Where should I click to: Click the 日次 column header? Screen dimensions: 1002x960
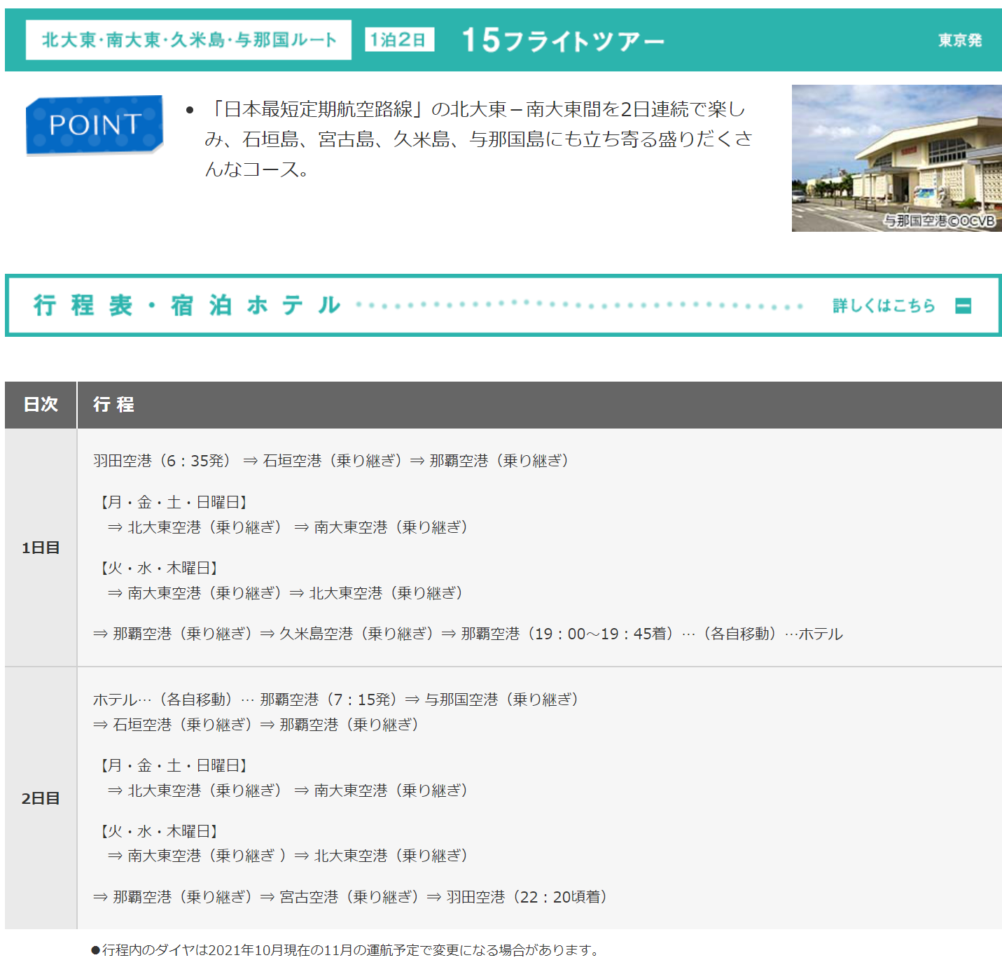point(41,405)
